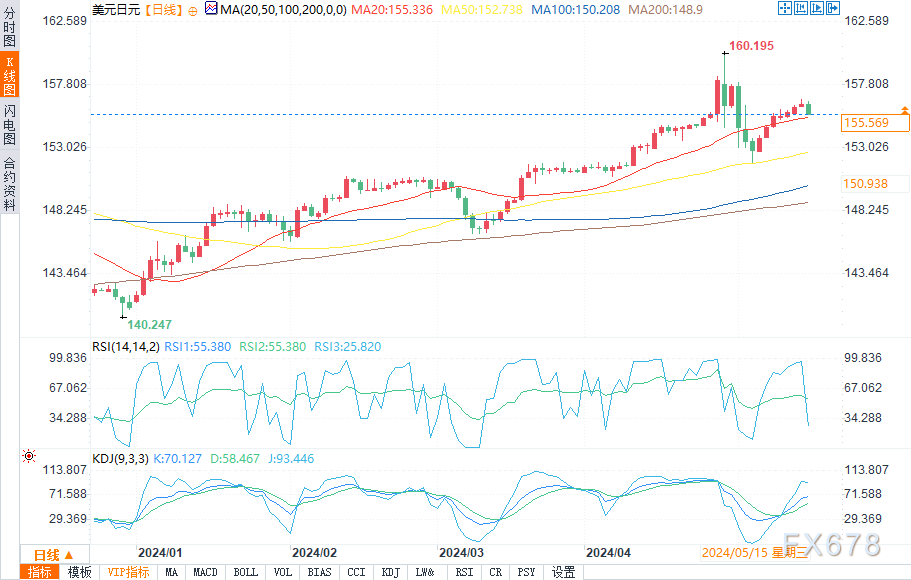
Task: Click the jump-to-chart-start axis icon
Action: (x=801, y=8)
